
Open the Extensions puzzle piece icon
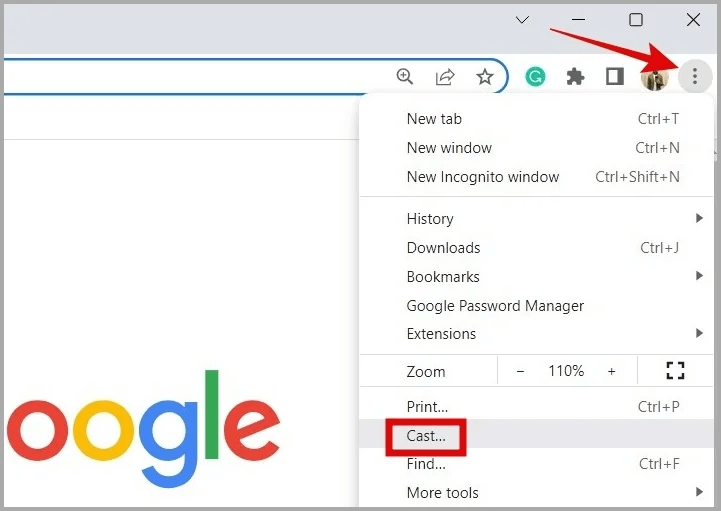(575, 76)
